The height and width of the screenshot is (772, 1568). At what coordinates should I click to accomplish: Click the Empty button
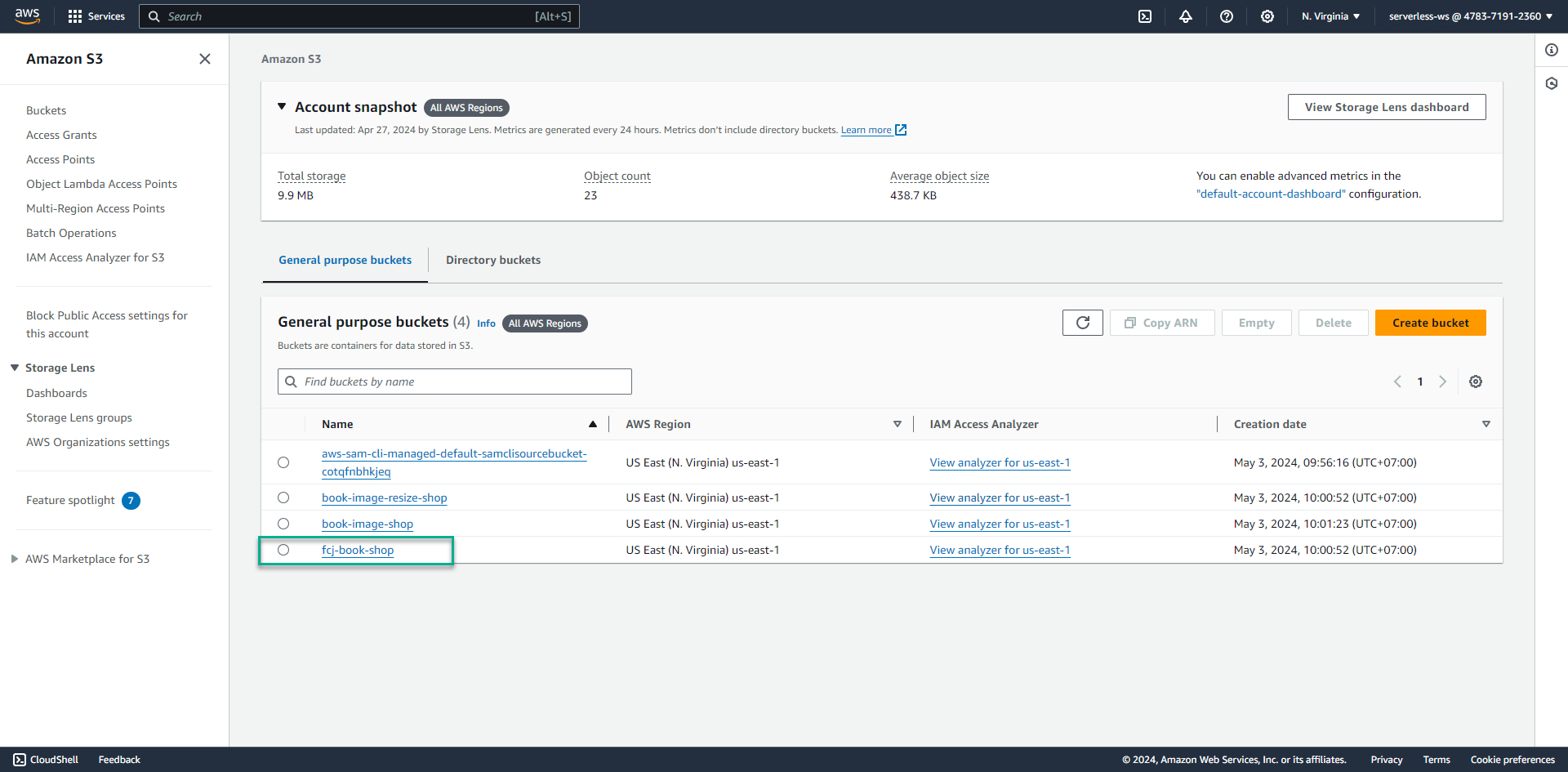click(1257, 323)
